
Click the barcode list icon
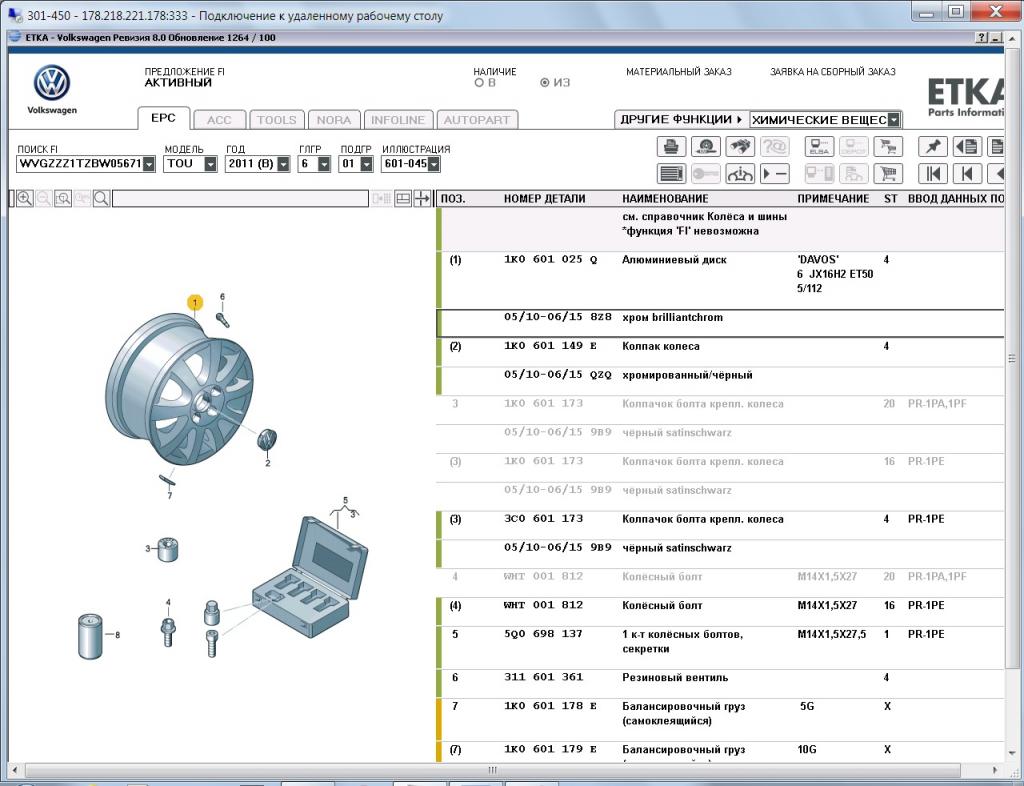click(671, 174)
